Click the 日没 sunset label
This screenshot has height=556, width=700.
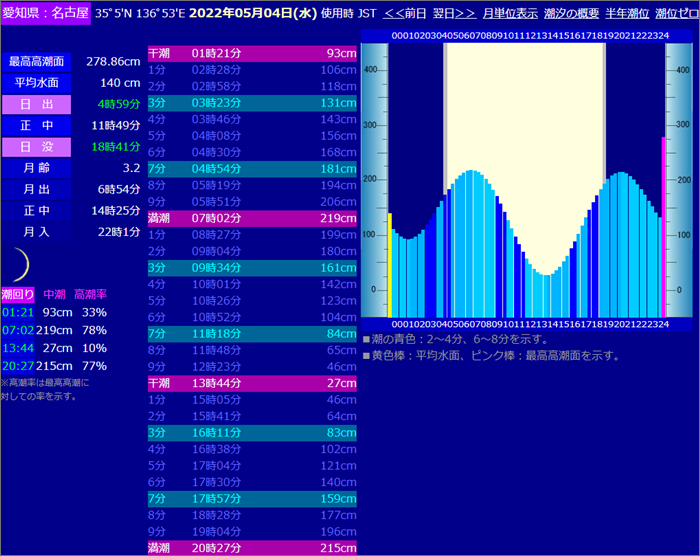click(36, 147)
